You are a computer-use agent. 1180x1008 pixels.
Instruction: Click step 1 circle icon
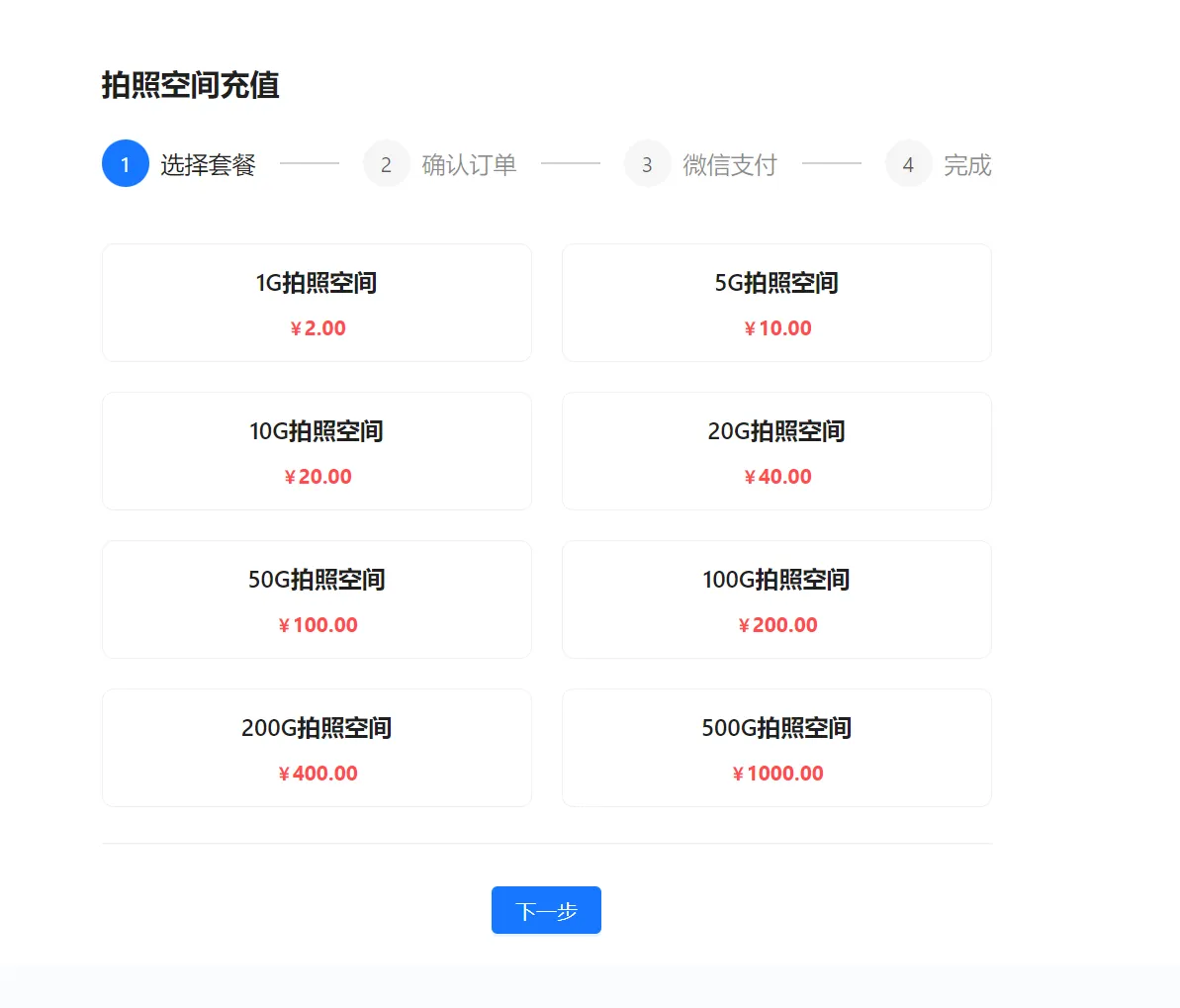(126, 163)
